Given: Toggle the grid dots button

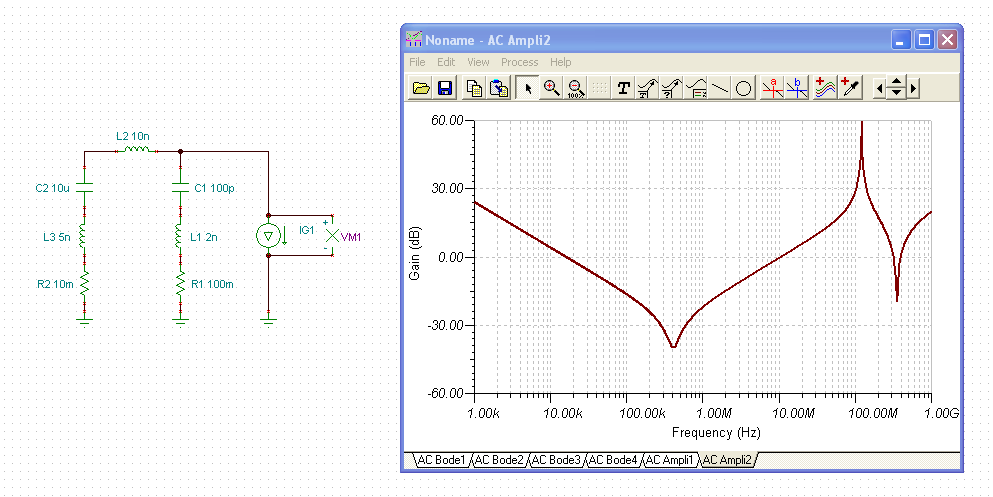Looking at the screenshot, I should (x=598, y=88).
